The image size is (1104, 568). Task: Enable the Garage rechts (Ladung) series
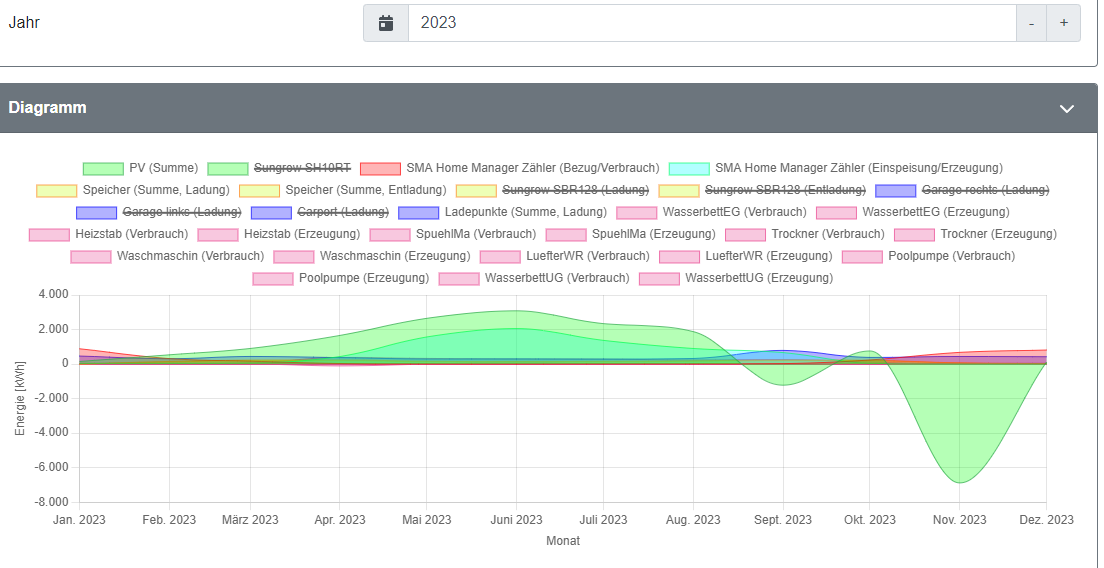(985, 190)
